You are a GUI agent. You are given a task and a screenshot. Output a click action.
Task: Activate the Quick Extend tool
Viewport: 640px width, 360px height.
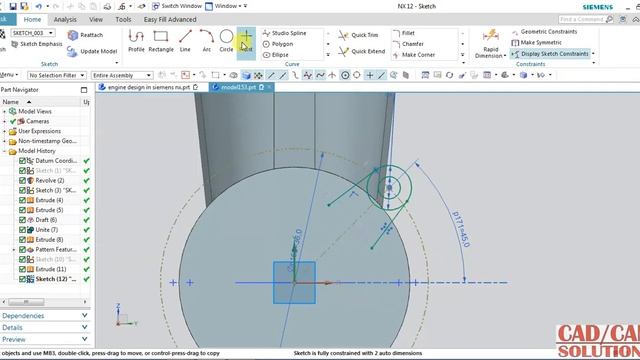[x=361, y=51]
